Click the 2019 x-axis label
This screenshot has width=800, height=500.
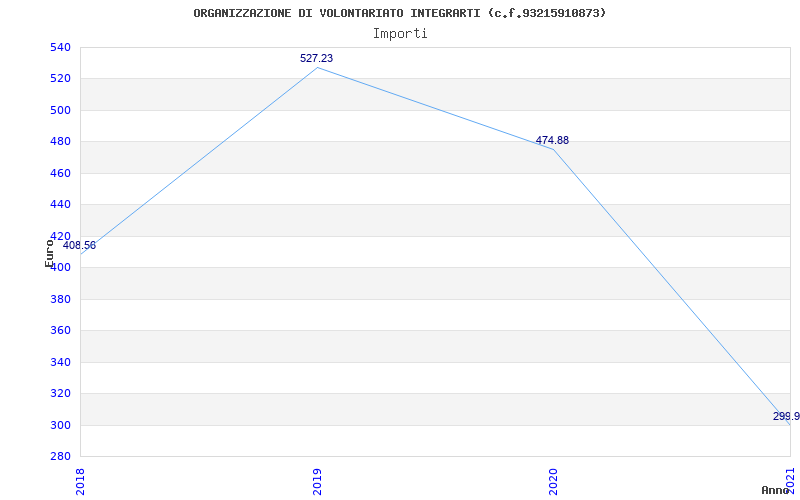(x=317, y=480)
